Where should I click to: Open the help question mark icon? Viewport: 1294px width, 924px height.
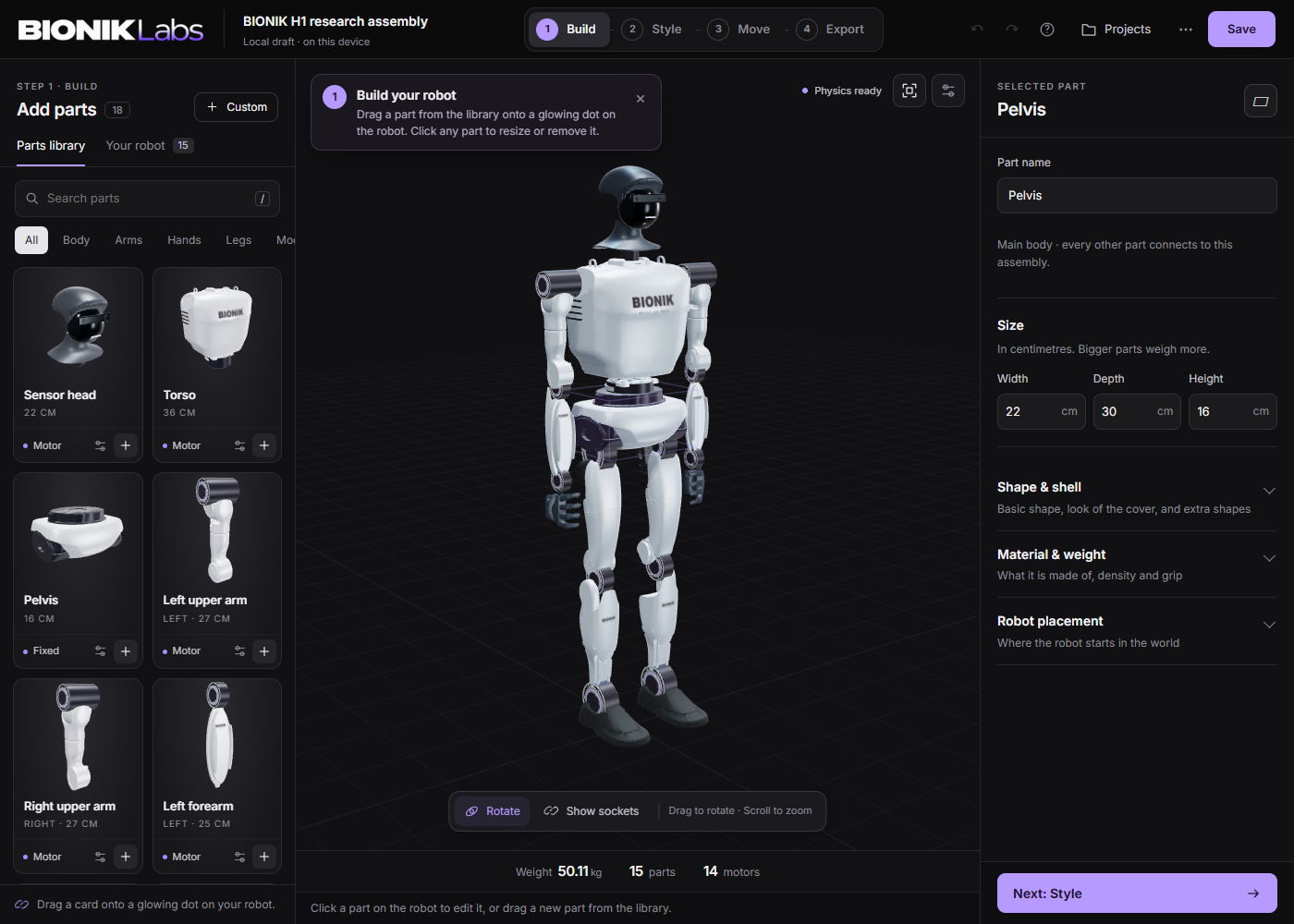tap(1047, 30)
